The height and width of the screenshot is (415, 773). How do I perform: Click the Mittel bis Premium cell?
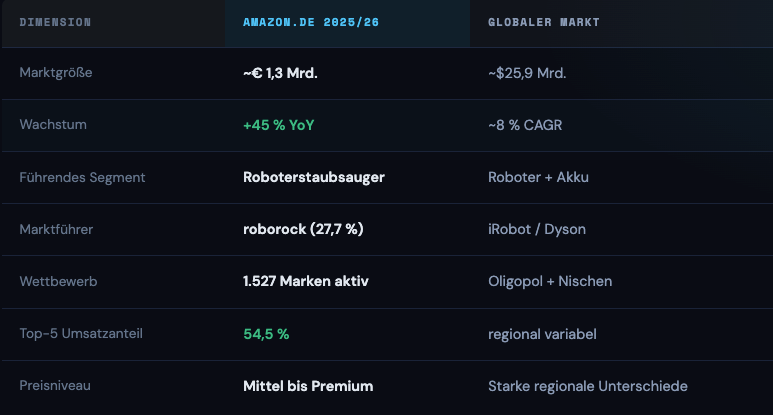(x=308, y=386)
